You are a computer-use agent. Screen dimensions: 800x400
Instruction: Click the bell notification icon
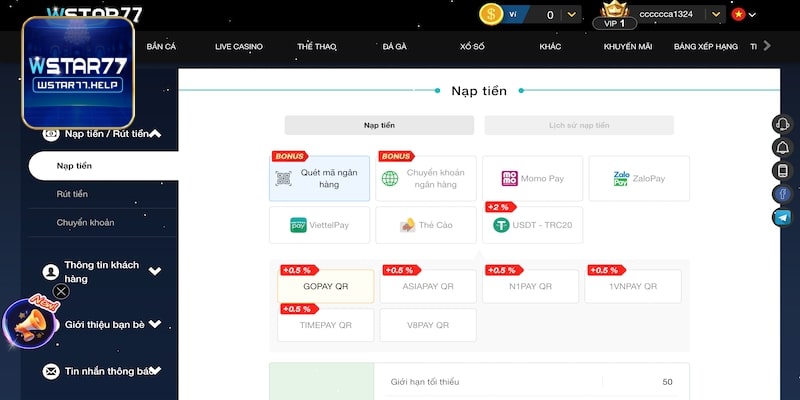[x=782, y=147]
